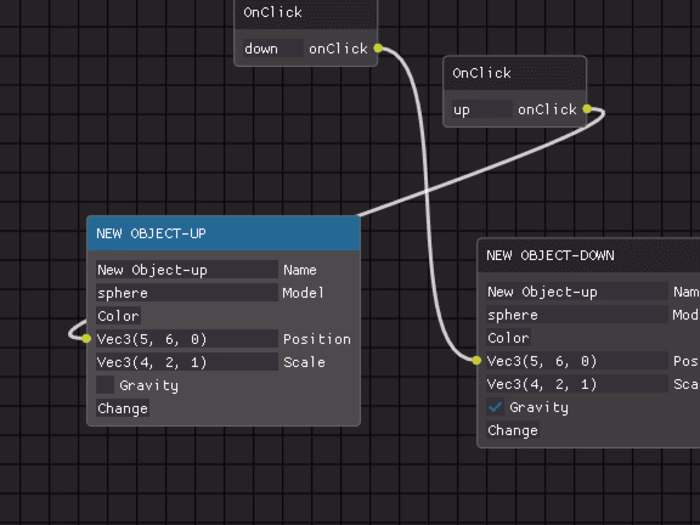Click the 'up' field in OnClick node

click(x=482, y=109)
